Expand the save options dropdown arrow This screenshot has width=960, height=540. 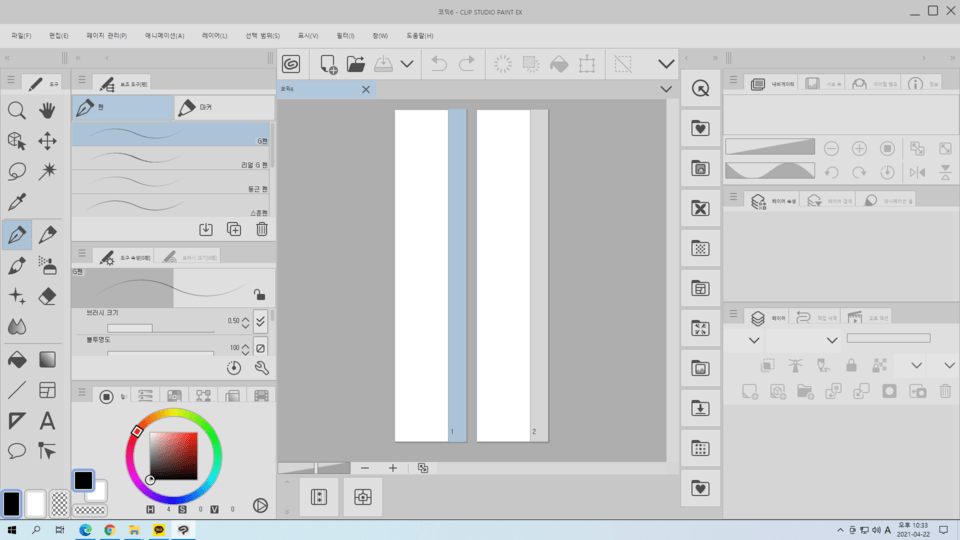point(407,64)
